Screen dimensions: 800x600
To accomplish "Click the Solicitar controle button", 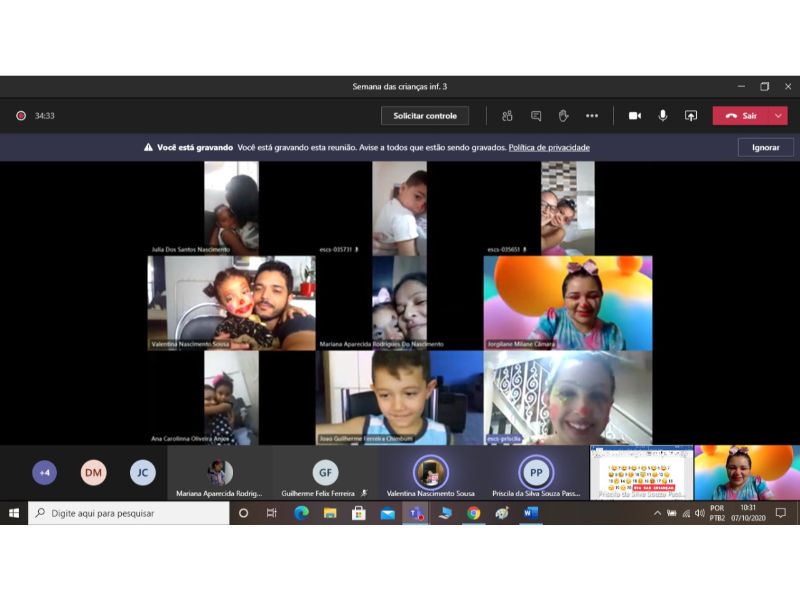I will (x=425, y=116).
